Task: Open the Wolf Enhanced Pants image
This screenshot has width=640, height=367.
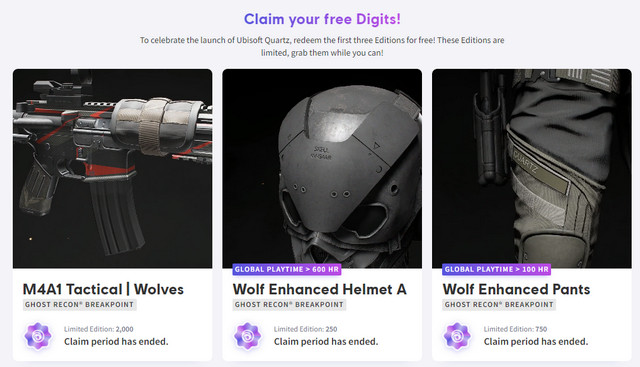Action: pos(532,169)
